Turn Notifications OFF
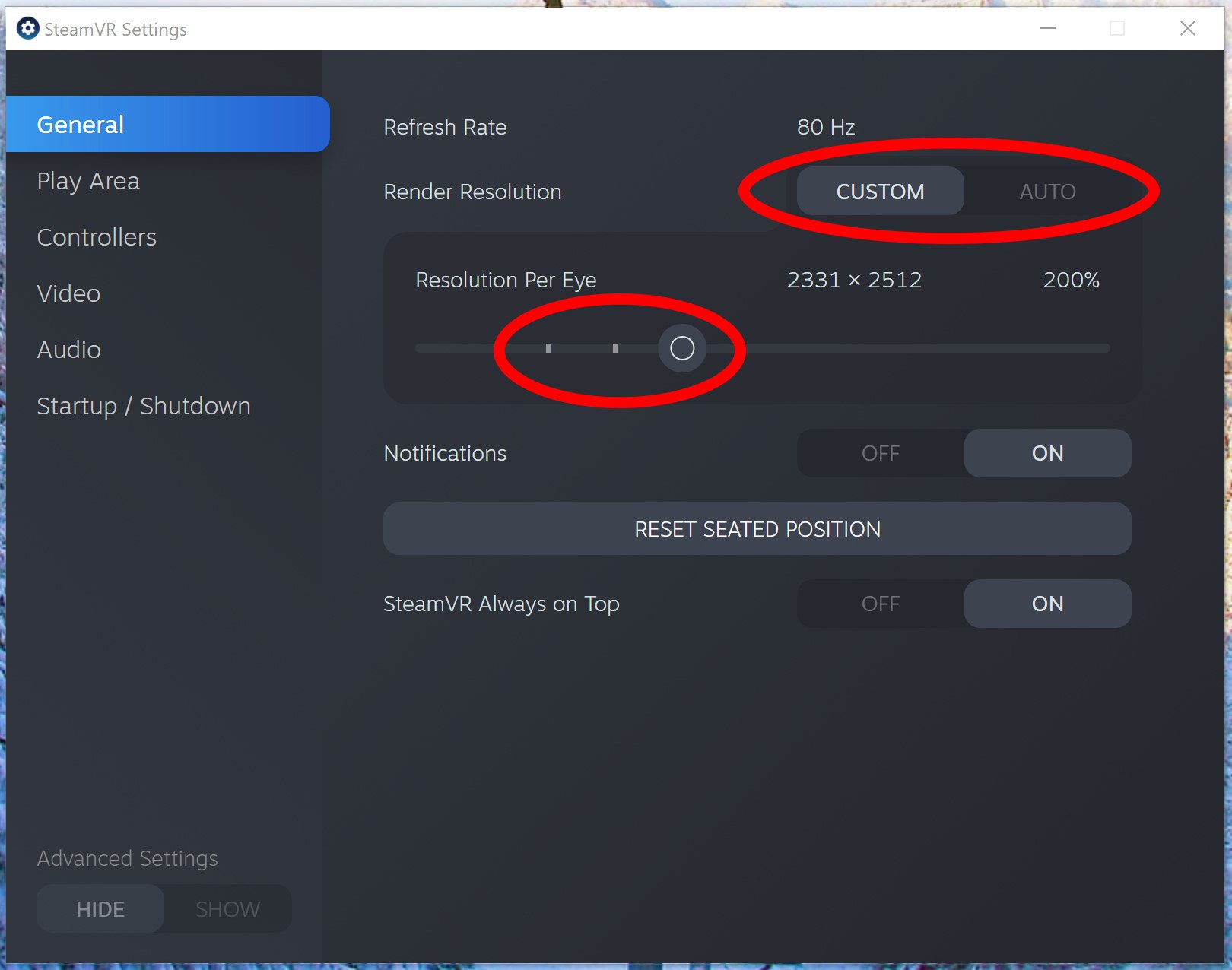Viewport: 1232px width, 970px height. (881, 453)
